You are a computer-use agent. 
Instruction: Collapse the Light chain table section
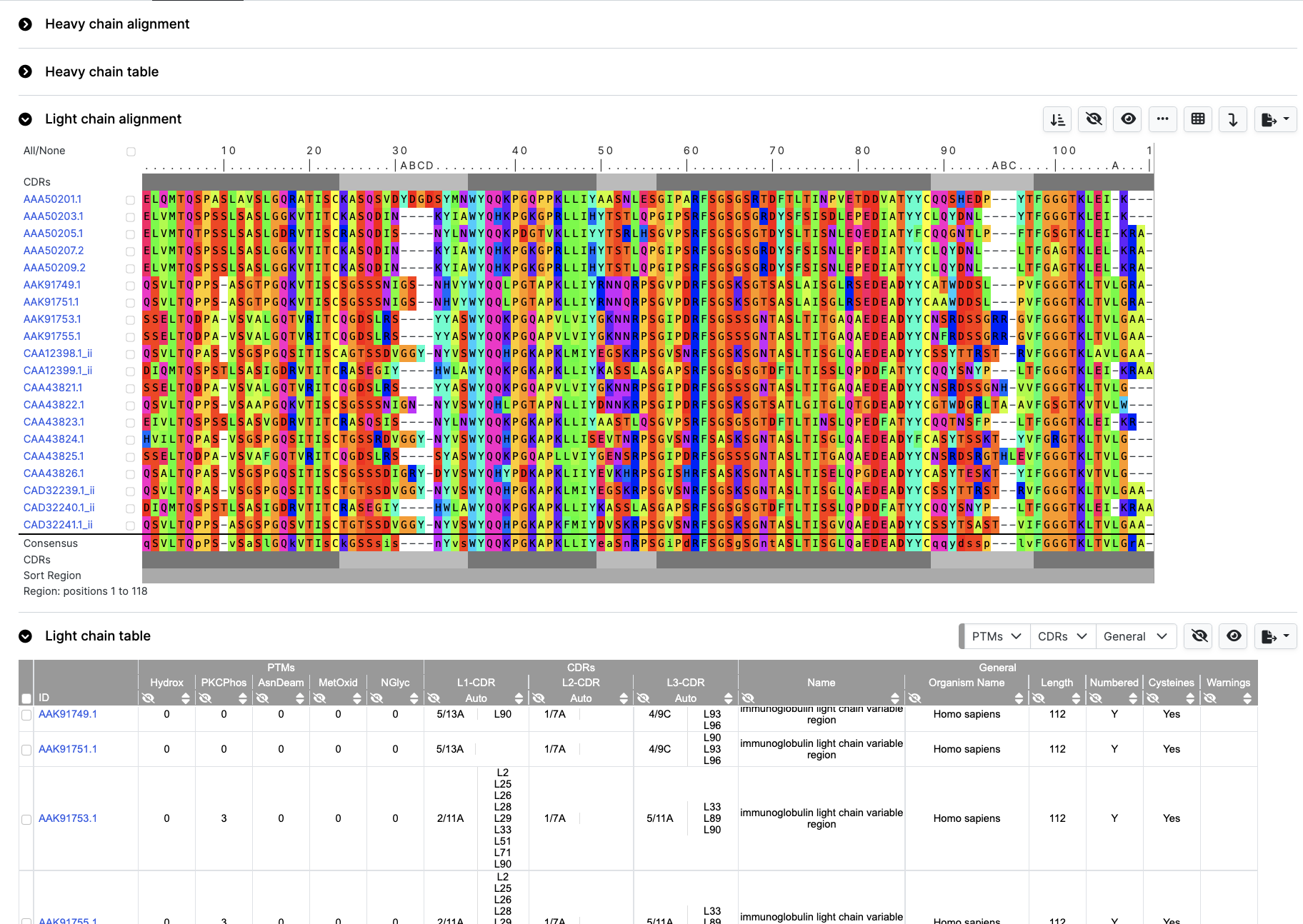[x=26, y=636]
